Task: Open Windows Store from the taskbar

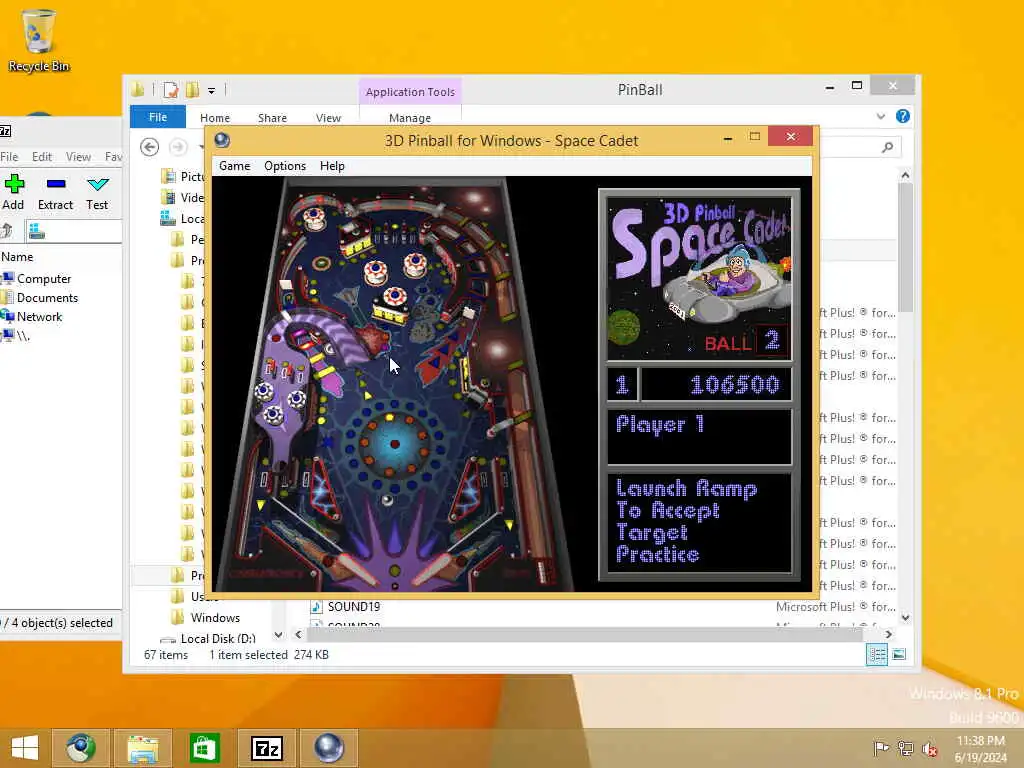Action: point(204,748)
